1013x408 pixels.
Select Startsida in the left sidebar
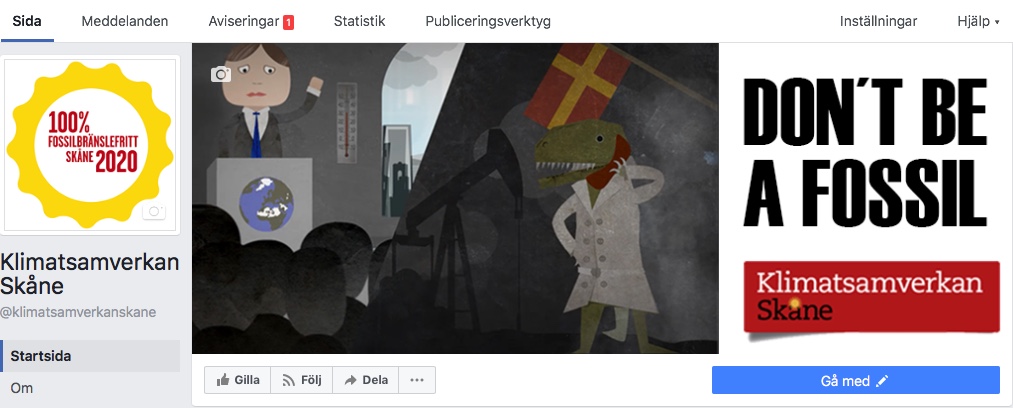90,356
